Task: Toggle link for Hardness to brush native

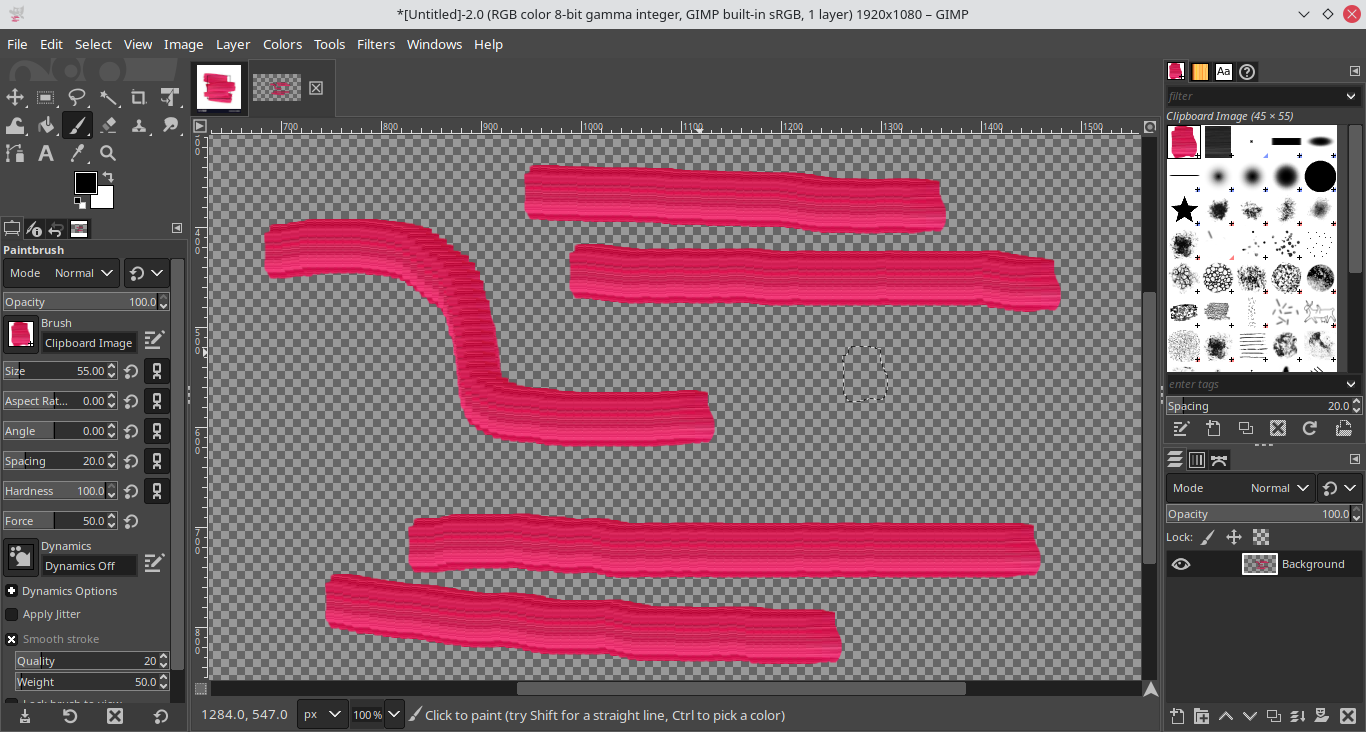Action: [157, 491]
